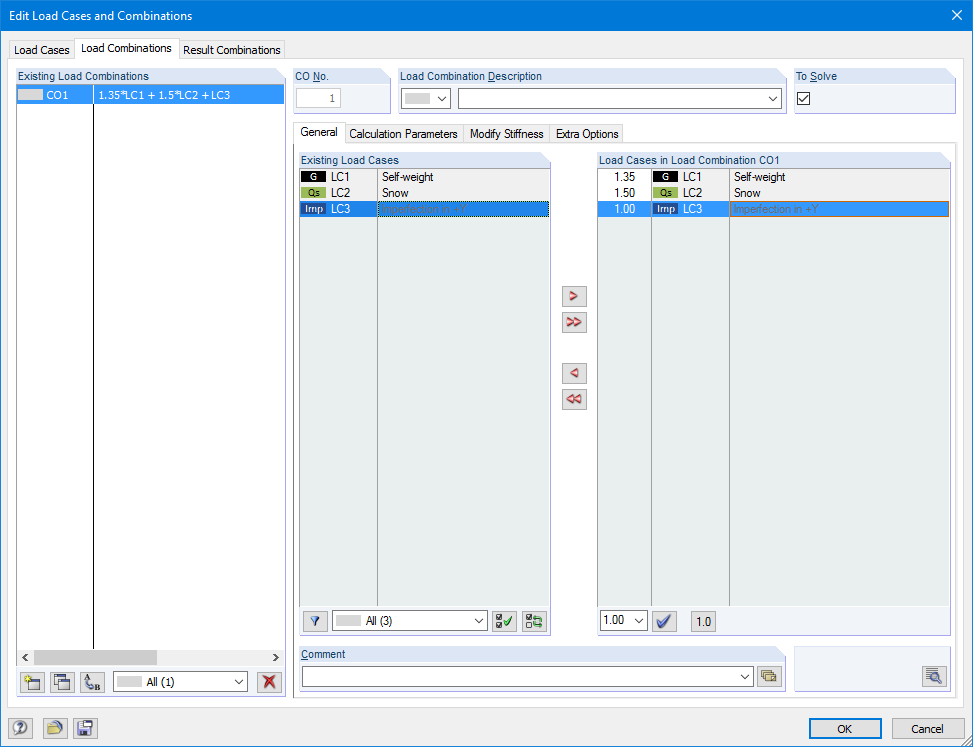Select all load cases at once

pos(503,621)
